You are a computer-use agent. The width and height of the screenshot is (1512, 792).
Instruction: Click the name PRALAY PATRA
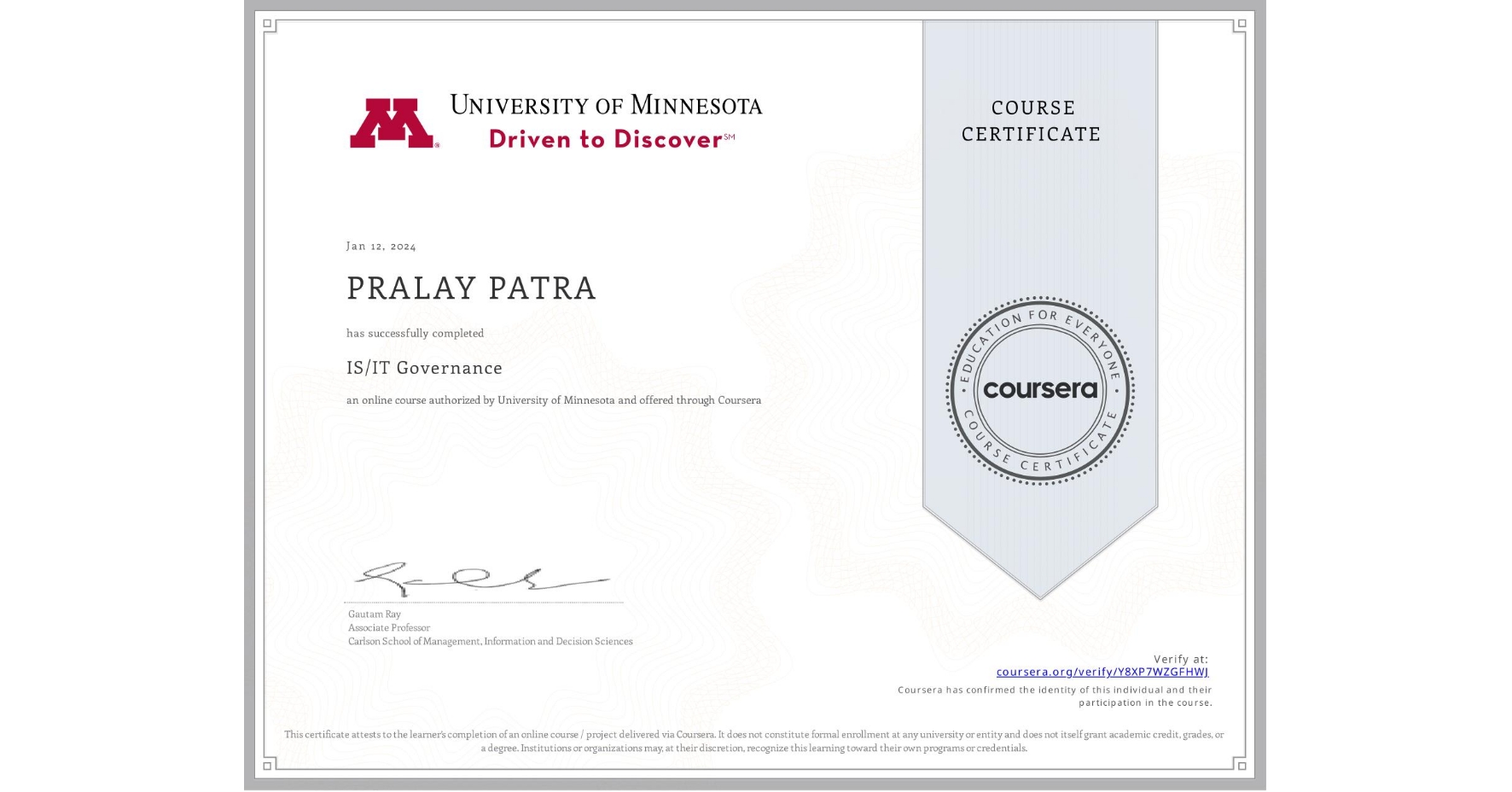tap(470, 288)
